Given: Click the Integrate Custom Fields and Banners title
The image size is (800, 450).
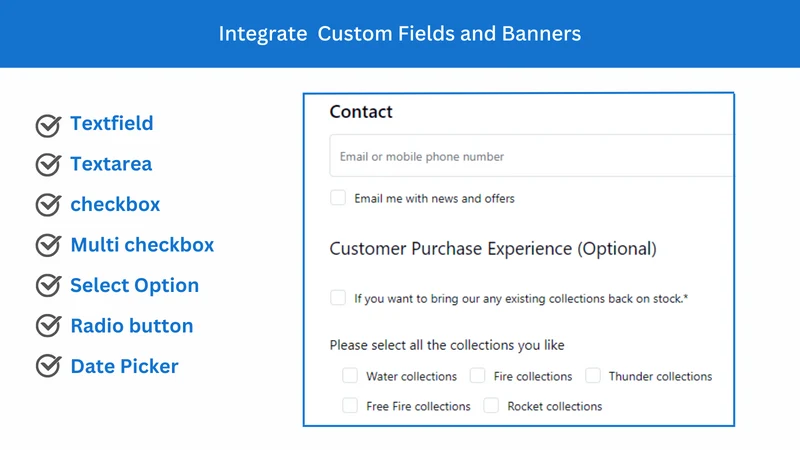Looking at the screenshot, I should click(400, 34).
